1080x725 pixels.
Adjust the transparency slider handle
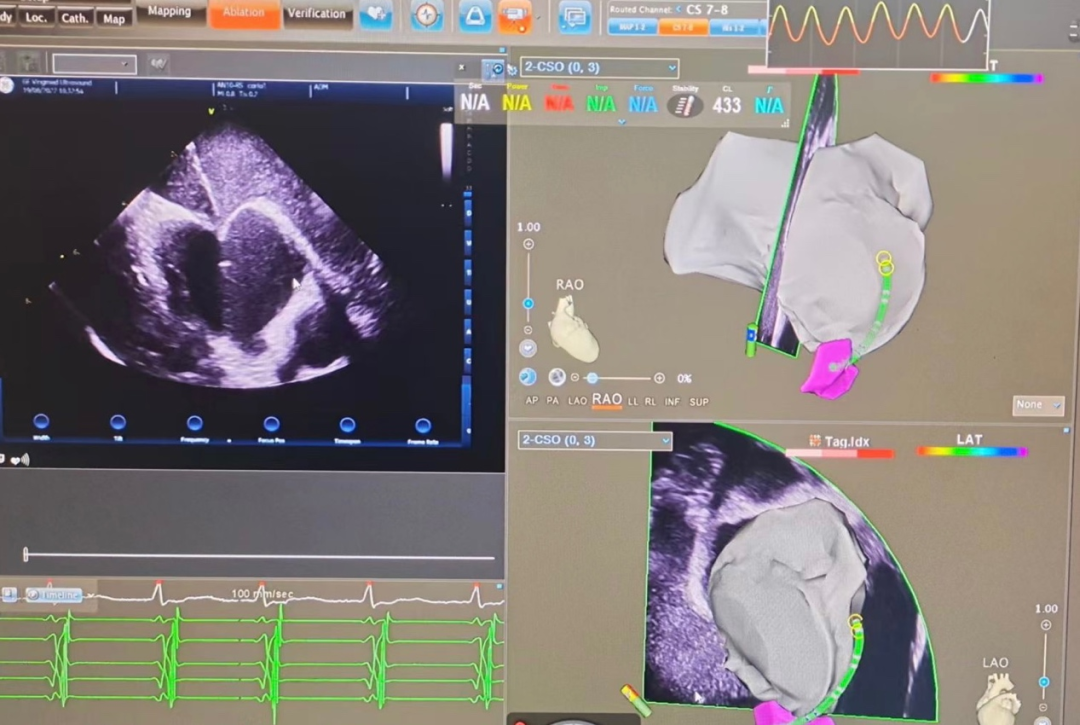592,378
